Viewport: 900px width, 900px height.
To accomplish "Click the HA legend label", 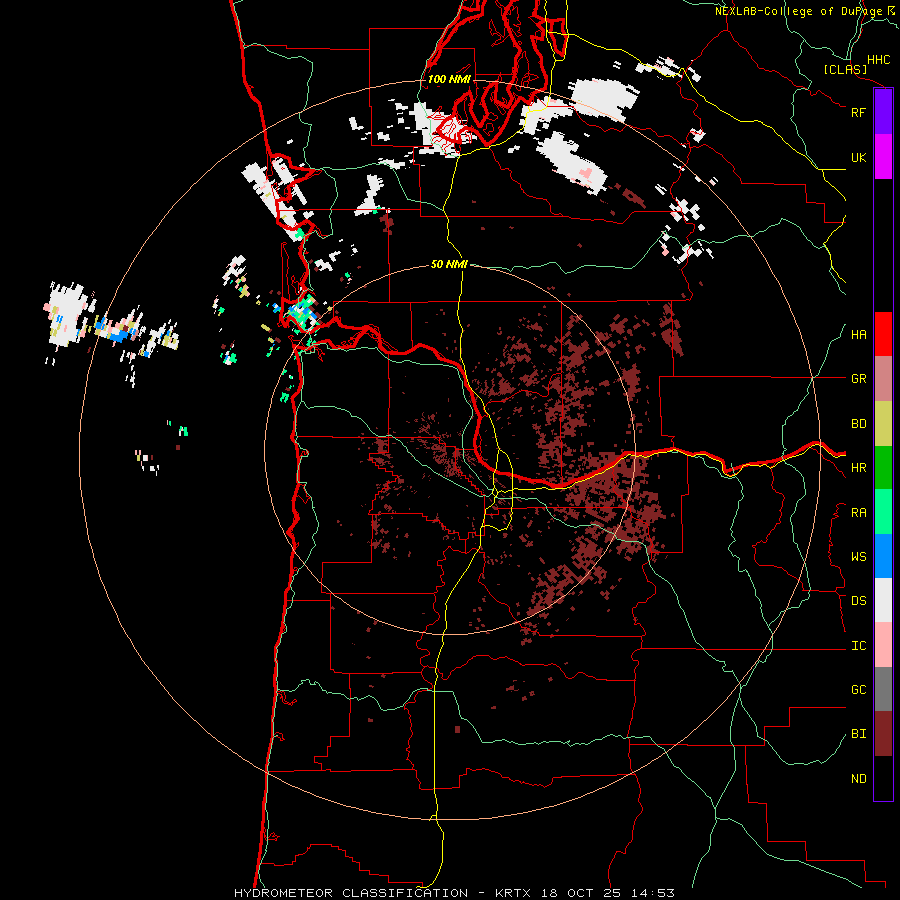I will [x=858, y=335].
